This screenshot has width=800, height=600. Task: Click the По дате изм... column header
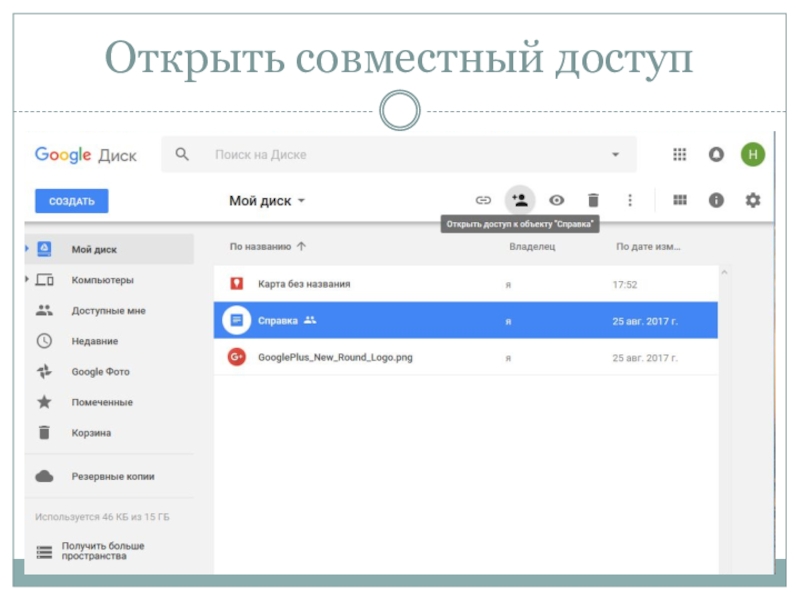tap(648, 246)
